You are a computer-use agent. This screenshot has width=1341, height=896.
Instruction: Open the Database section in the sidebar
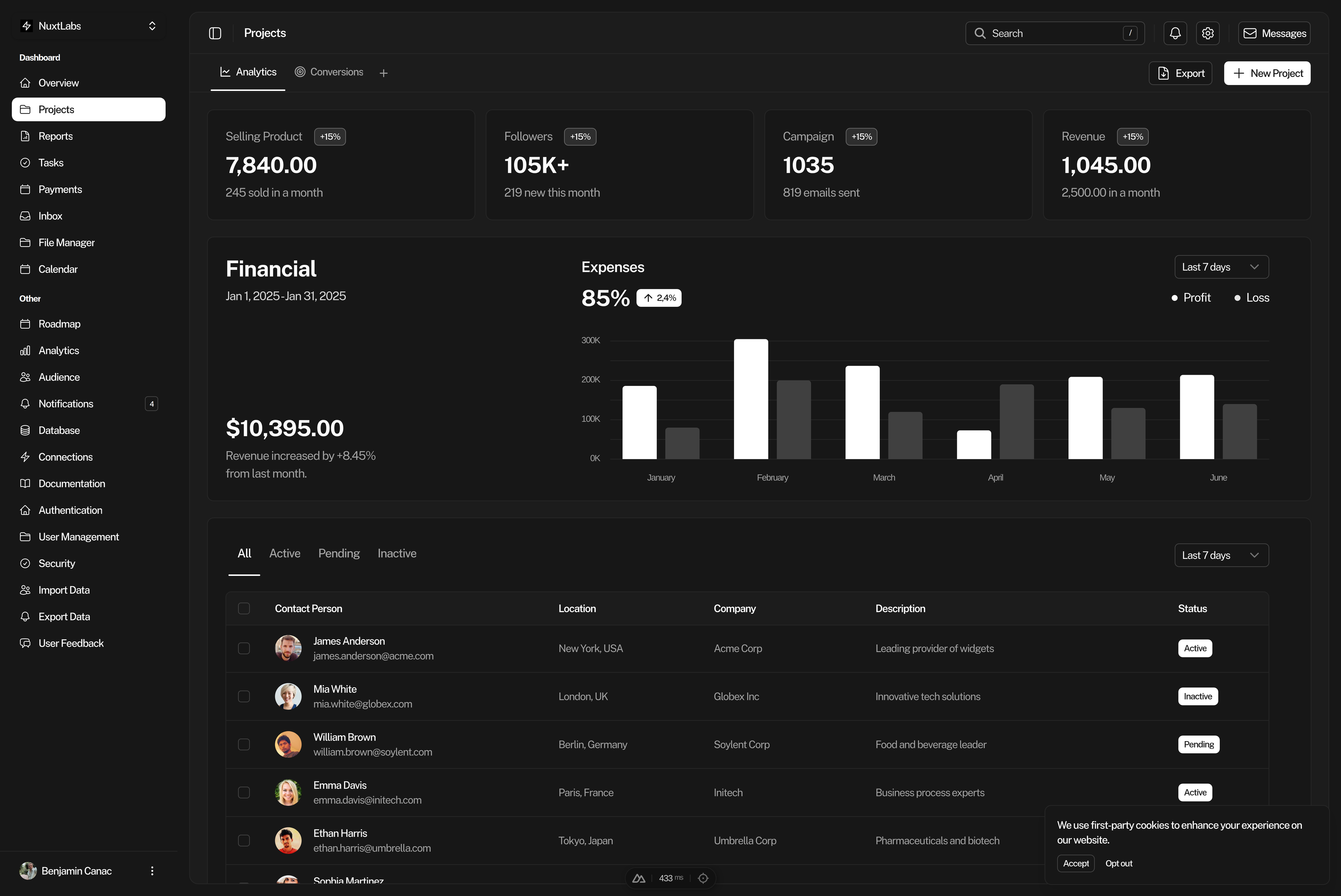pyautogui.click(x=59, y=430)
